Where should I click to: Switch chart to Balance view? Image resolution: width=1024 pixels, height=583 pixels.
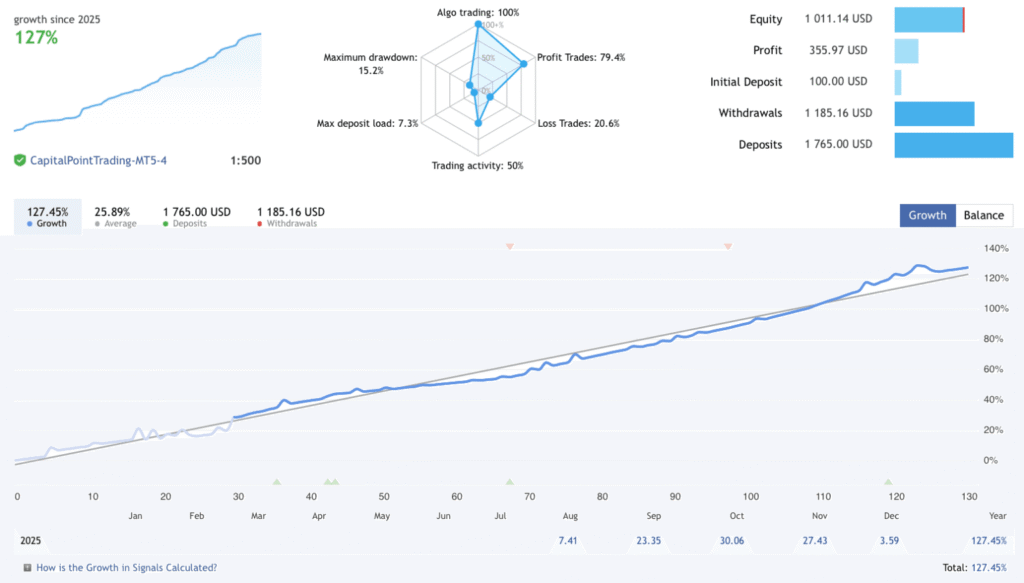pyautogui.click(x=984, y=215)
